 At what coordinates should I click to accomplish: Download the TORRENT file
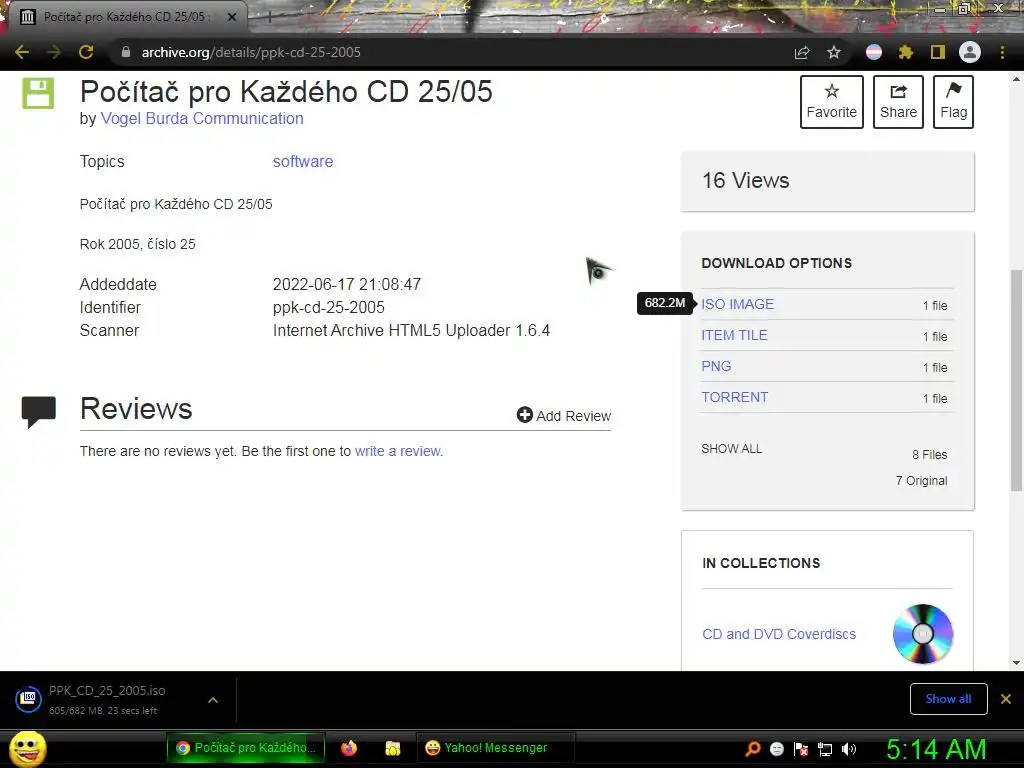tap(735, 397)
